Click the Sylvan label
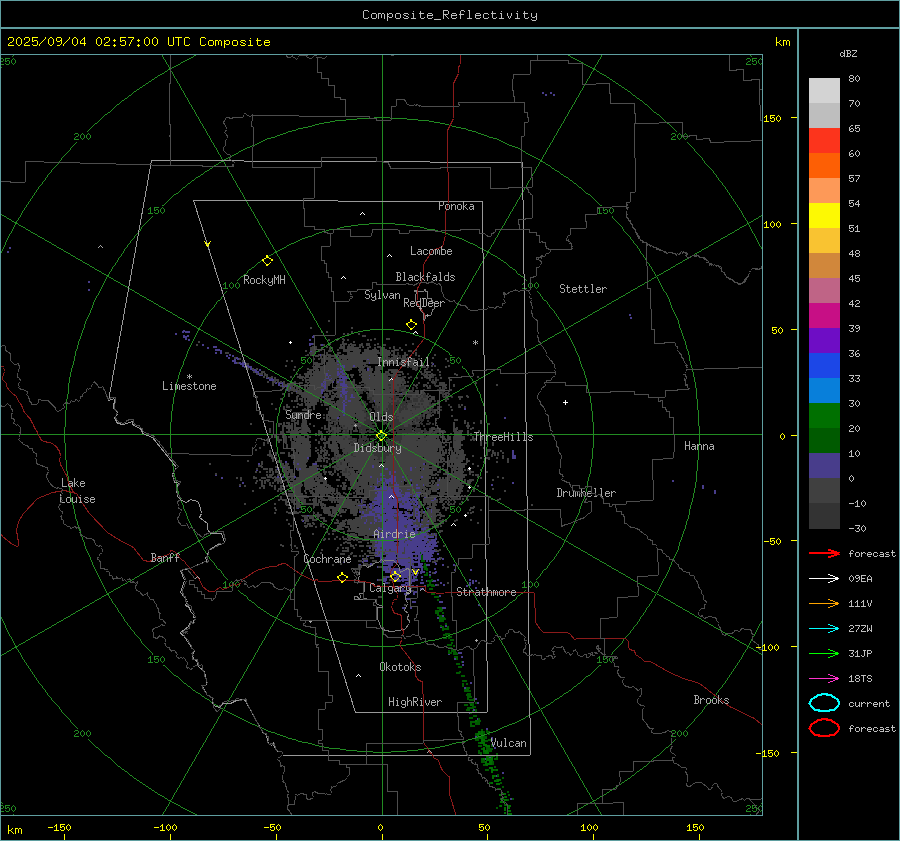The height and width of the screenshot is (841, 900). 382,295
